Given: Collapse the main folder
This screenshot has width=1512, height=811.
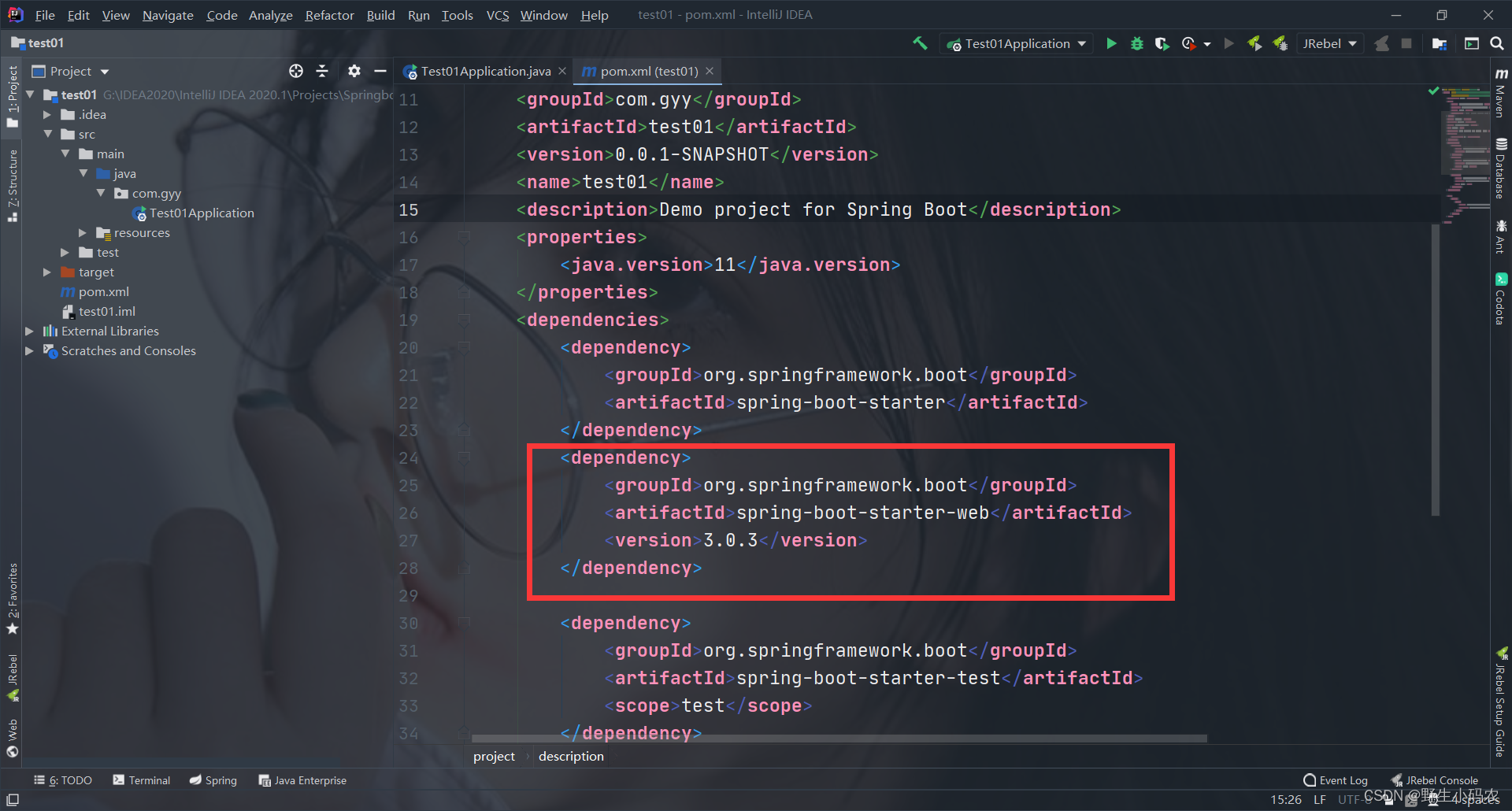Looking at the screenshot, I should point(65,154).
